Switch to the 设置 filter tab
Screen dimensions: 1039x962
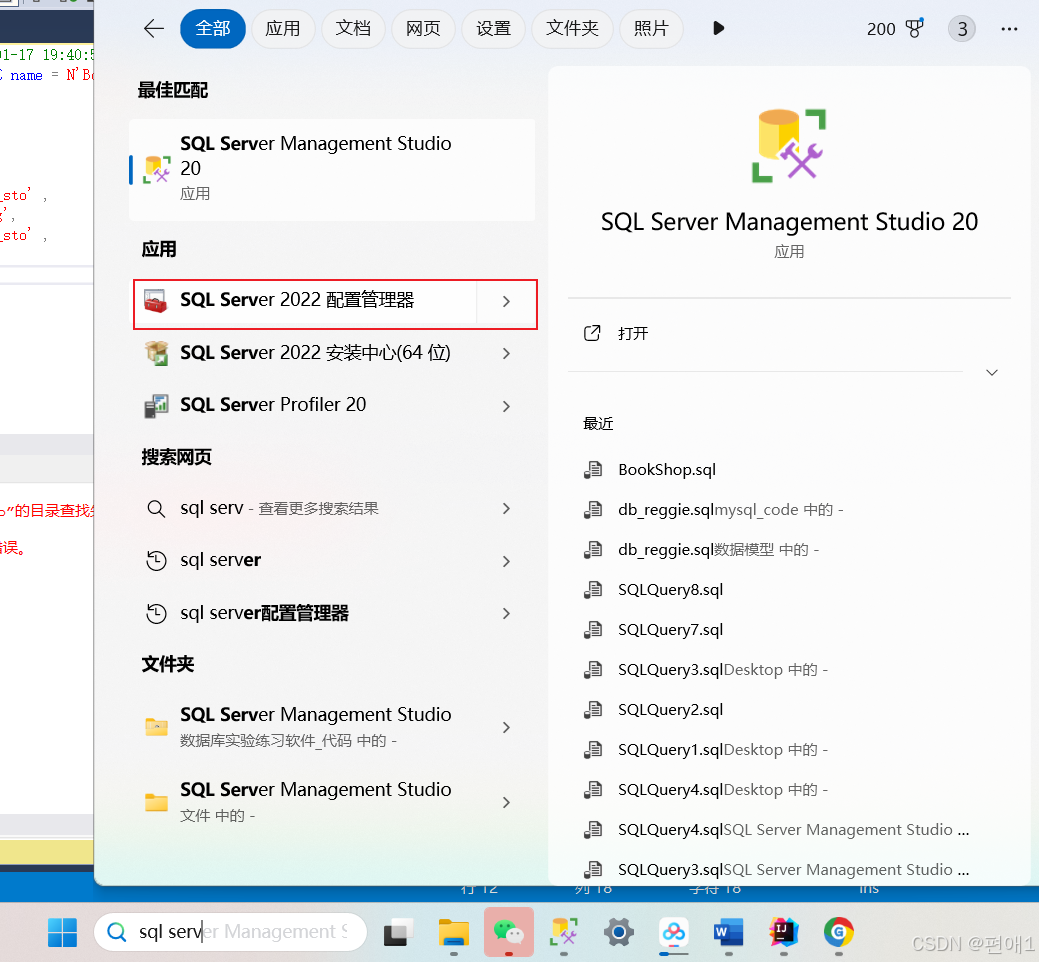click(494, 28)
